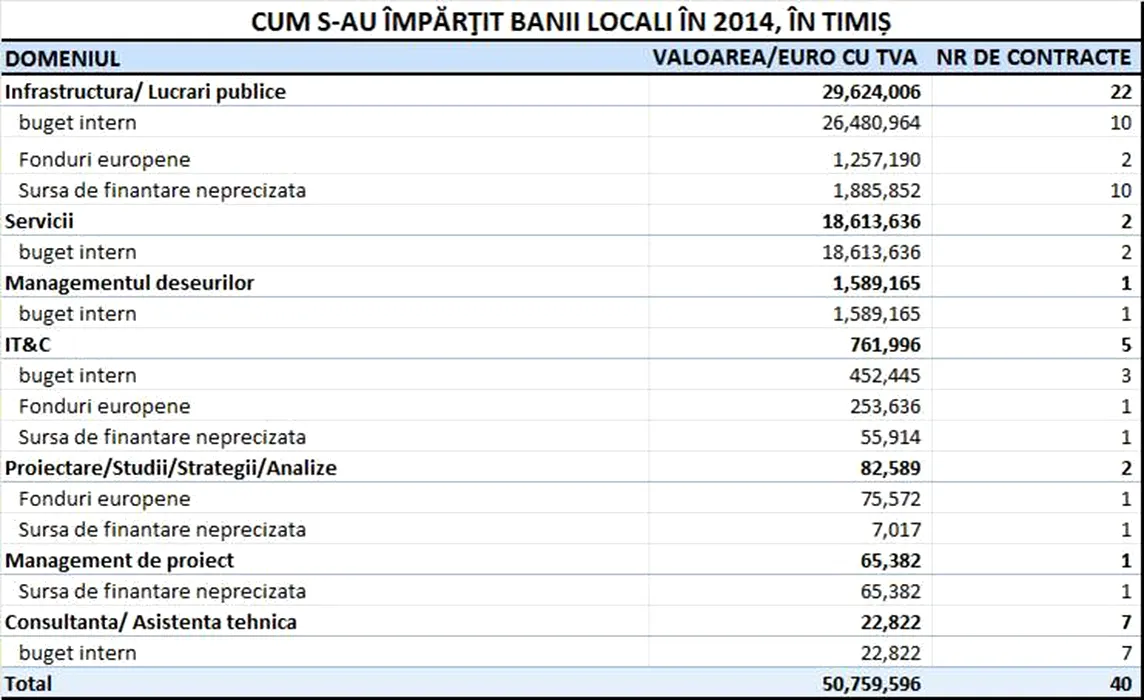
Task: Click the Consultanta/ Asistenta tehnica row label
Action: (151, 622)
